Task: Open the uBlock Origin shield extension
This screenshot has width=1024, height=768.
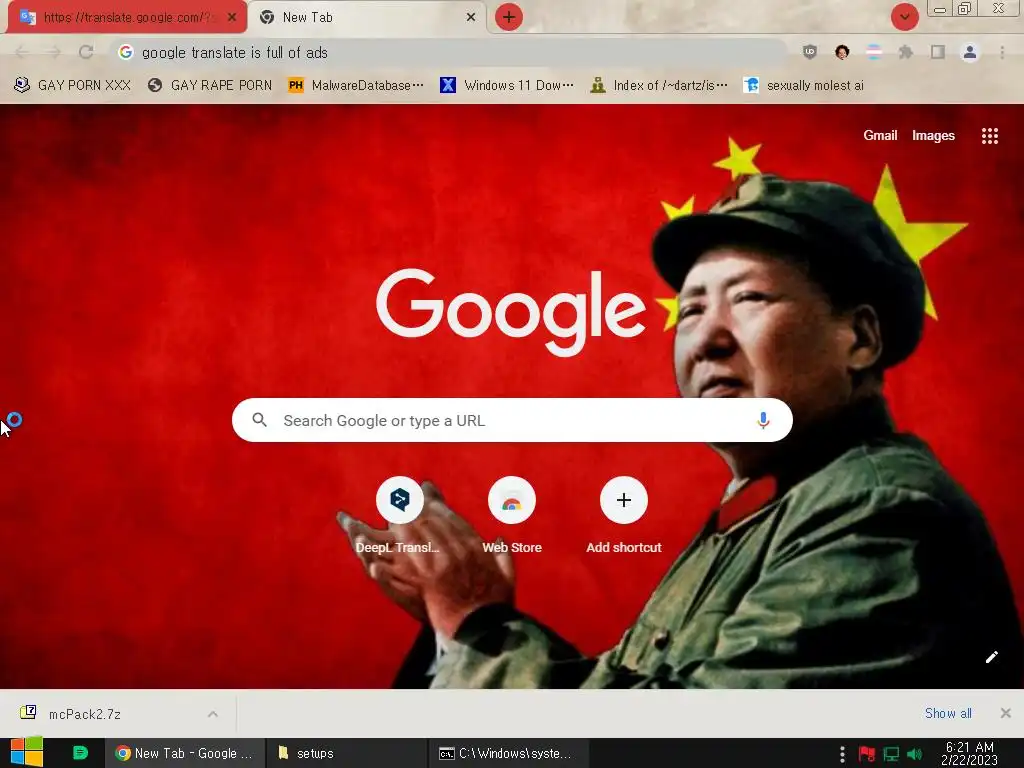Action: pyautogui.click(x=810, y=52)
